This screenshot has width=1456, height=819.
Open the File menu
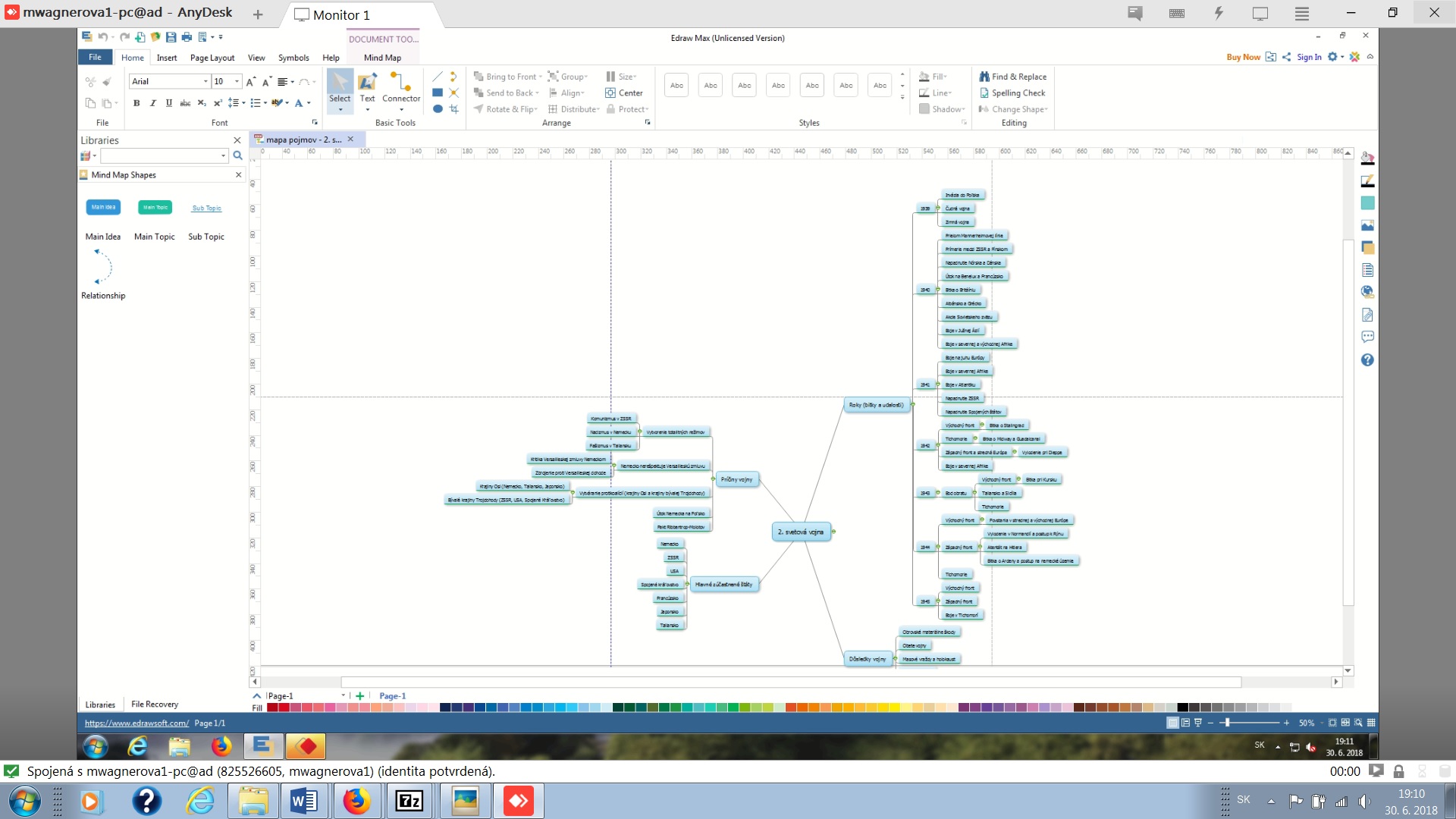tap(95, 57)
